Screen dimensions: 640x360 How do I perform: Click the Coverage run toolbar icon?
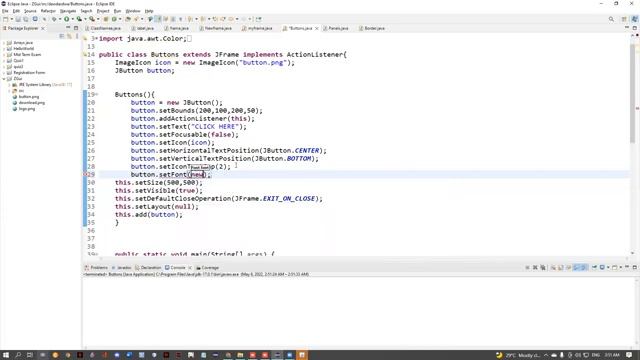tap(79, 19)
